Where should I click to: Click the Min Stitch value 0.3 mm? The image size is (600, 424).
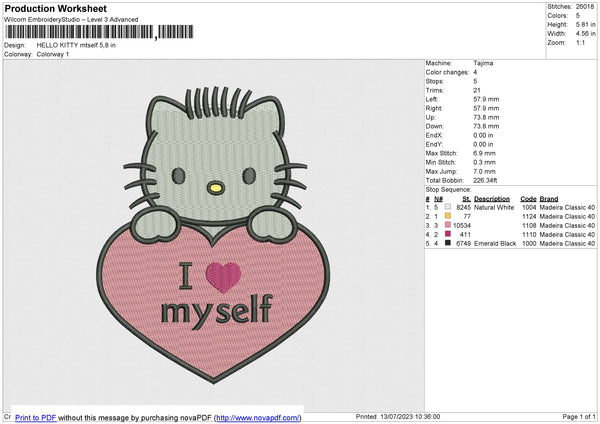point(484,162)
